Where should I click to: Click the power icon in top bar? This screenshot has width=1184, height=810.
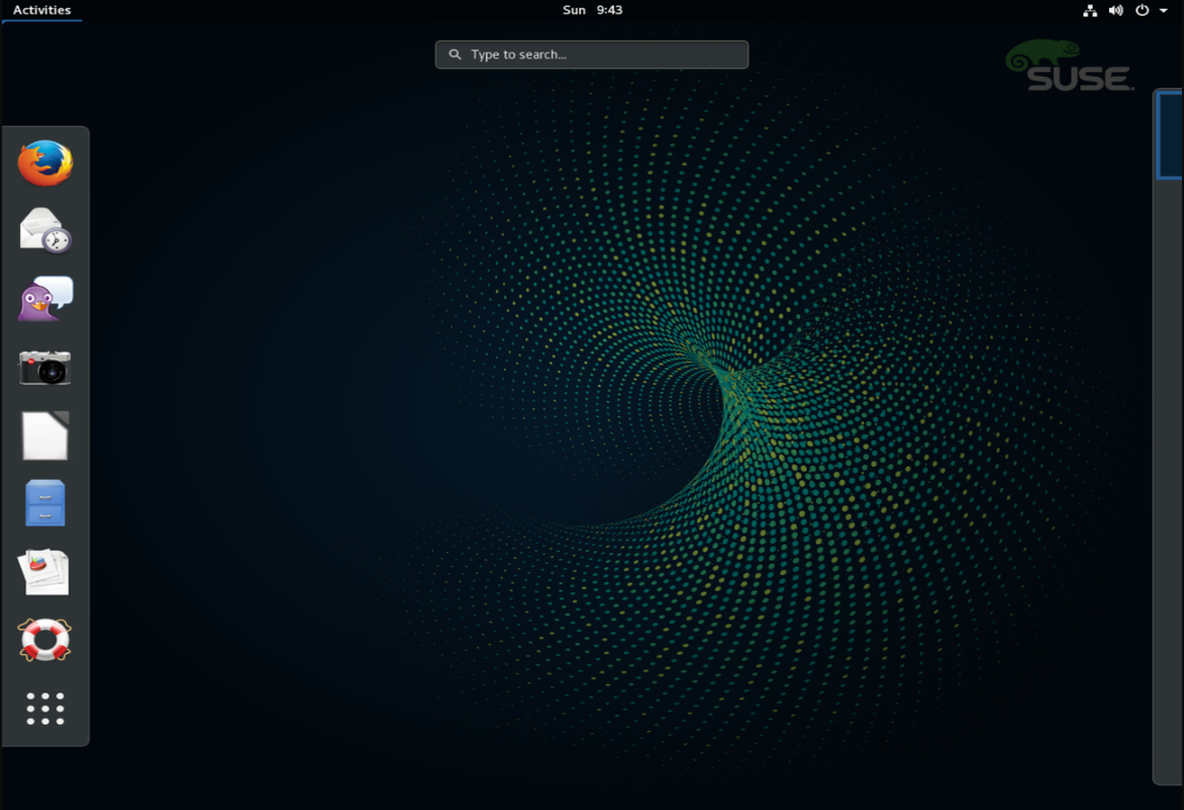[x=1142, y=10]
